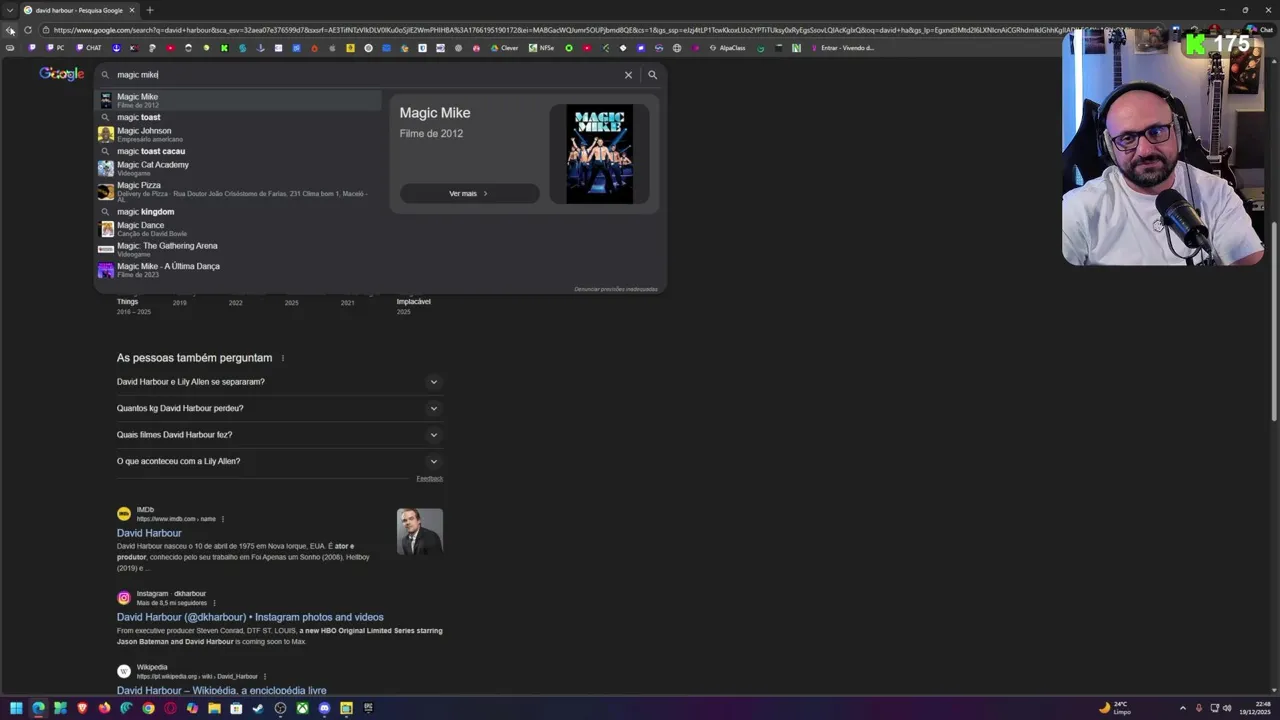Open the new tab plus button
Image resolution: width=1280 pixels, height=720 pixels.
click(x=149, y=10)
